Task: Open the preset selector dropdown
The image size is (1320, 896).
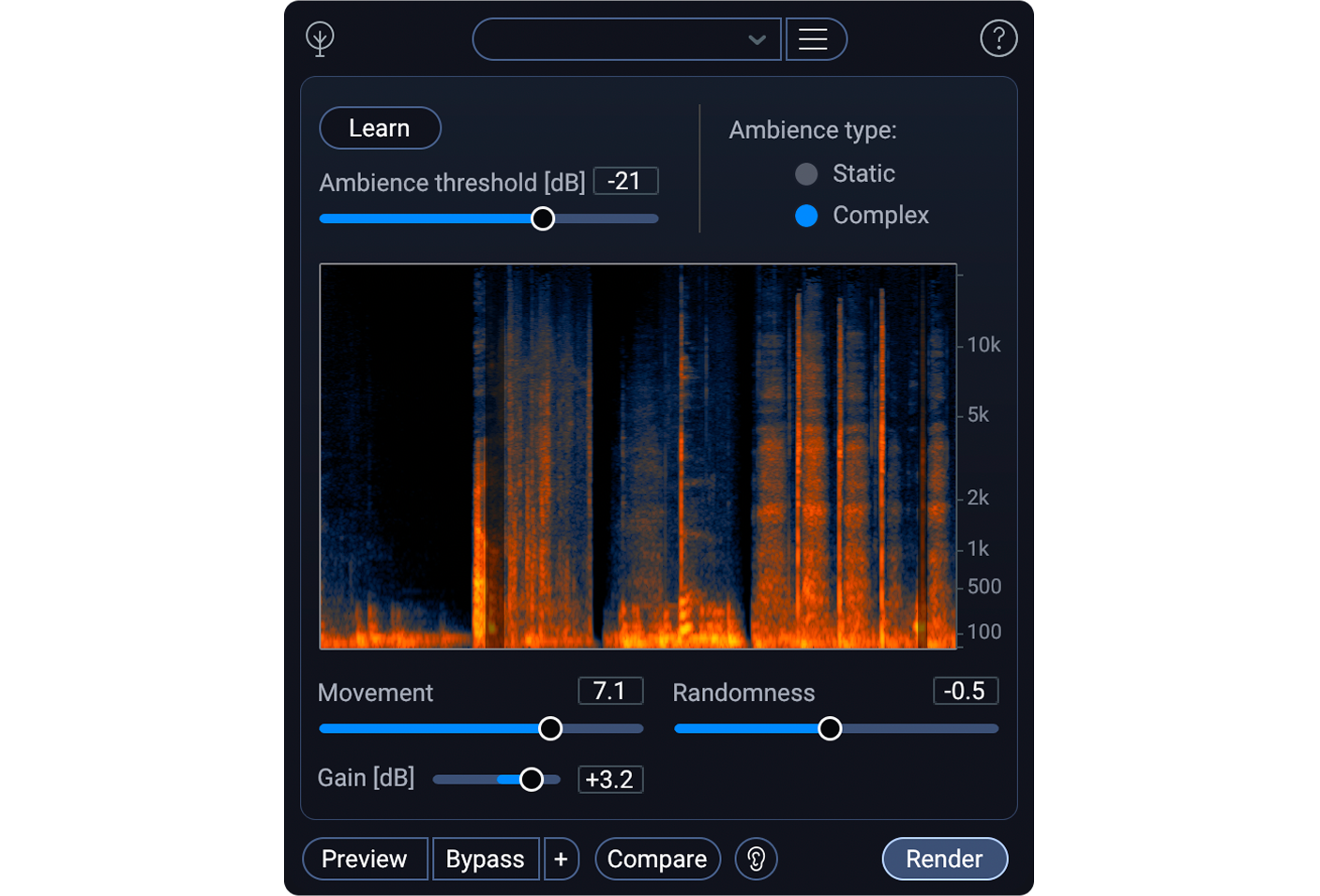Action: click(626, 38)
